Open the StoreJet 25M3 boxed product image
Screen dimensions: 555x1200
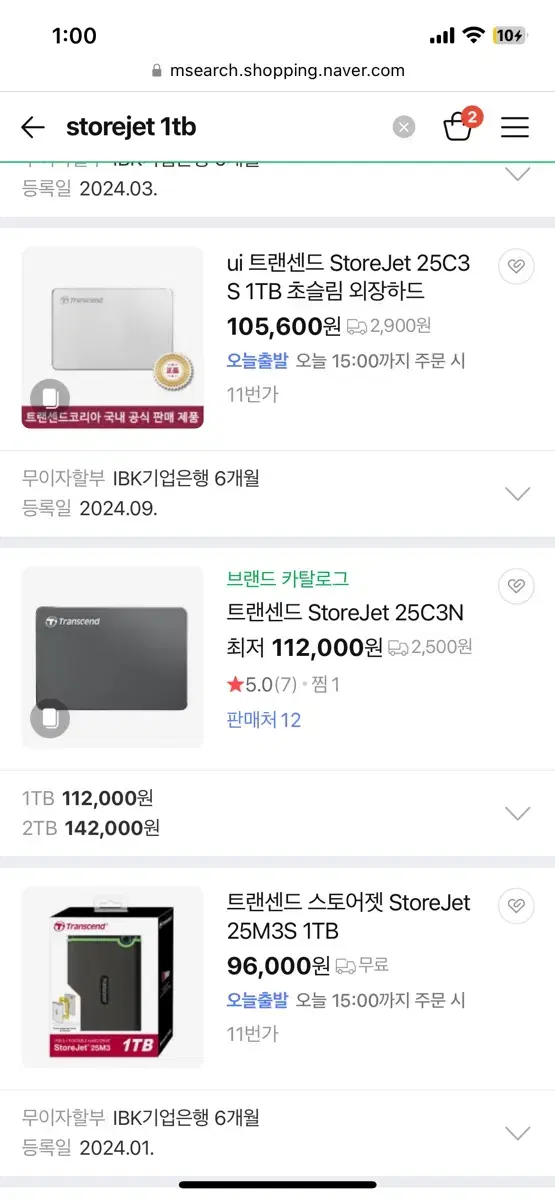pos(112,977)
